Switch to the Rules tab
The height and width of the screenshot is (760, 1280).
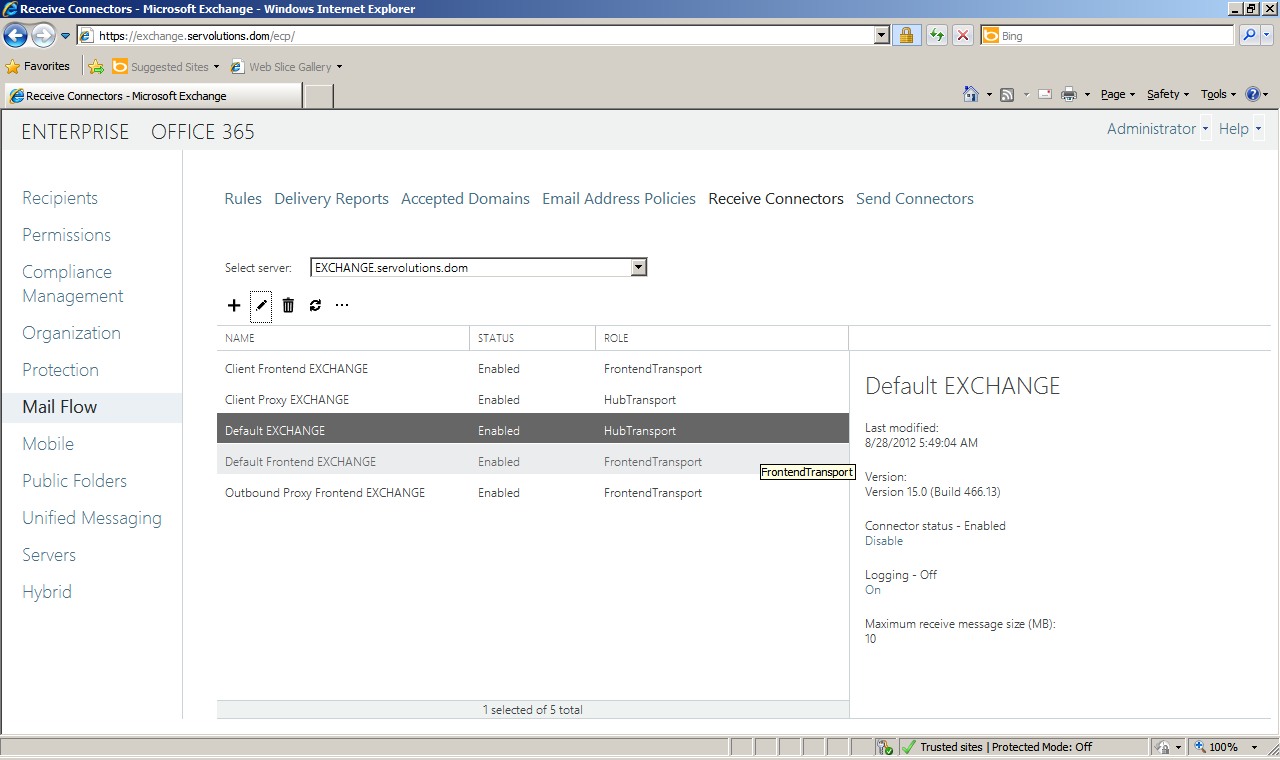243,199
